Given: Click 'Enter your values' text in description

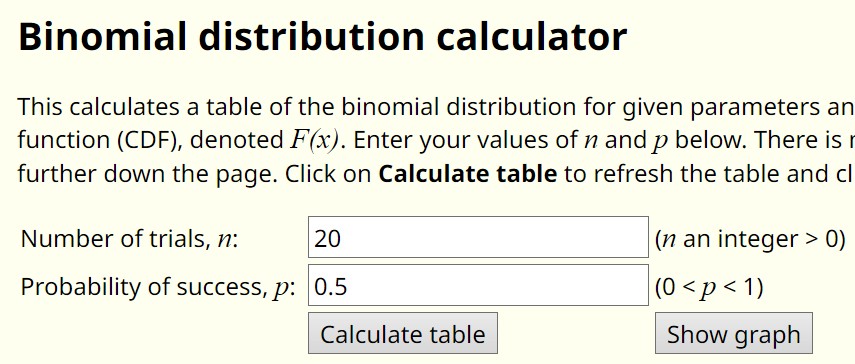Looking at the screenshot, I should (x=444, y=141).
